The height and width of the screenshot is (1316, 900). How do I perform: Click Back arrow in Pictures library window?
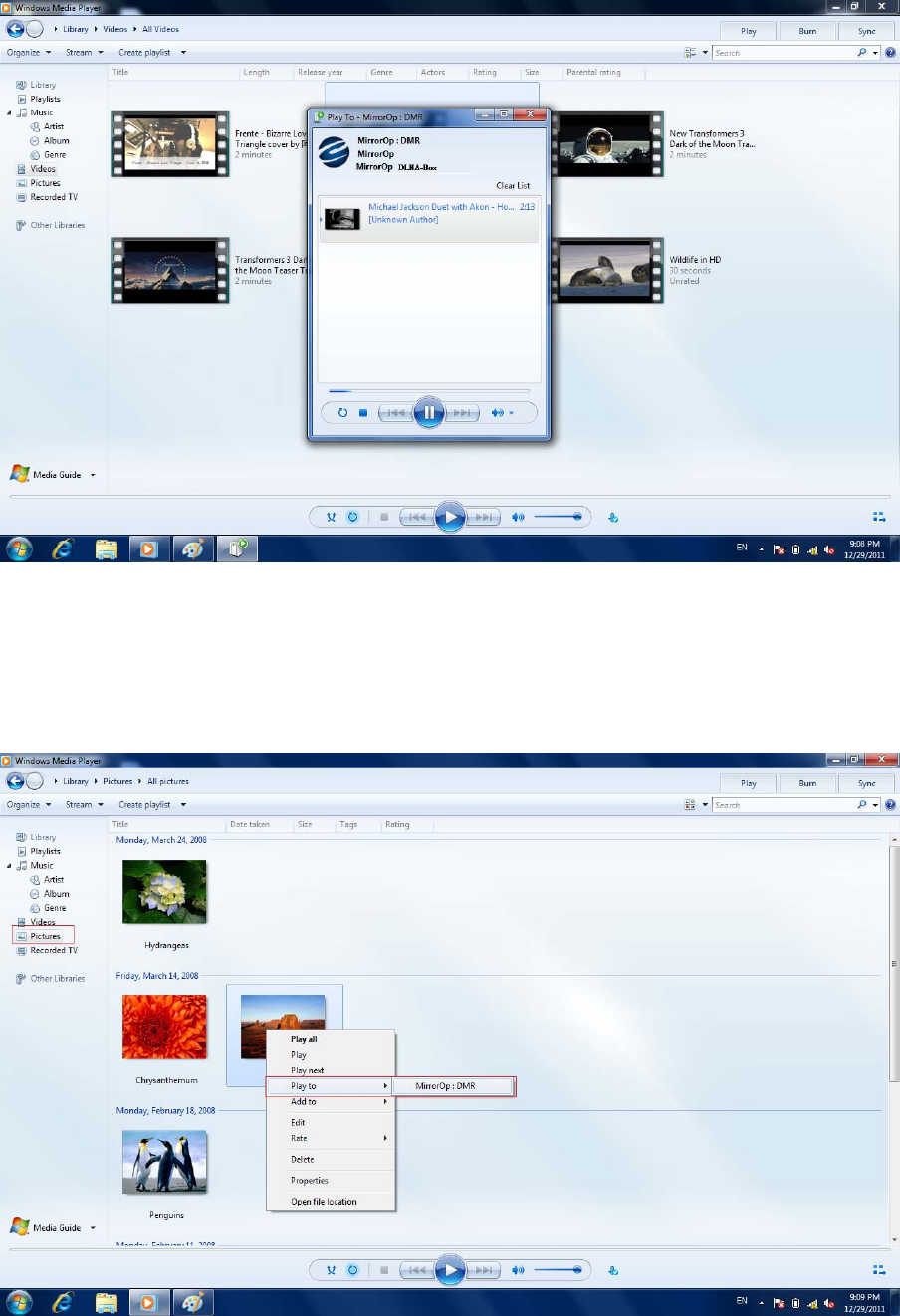(x=15, y=781)
